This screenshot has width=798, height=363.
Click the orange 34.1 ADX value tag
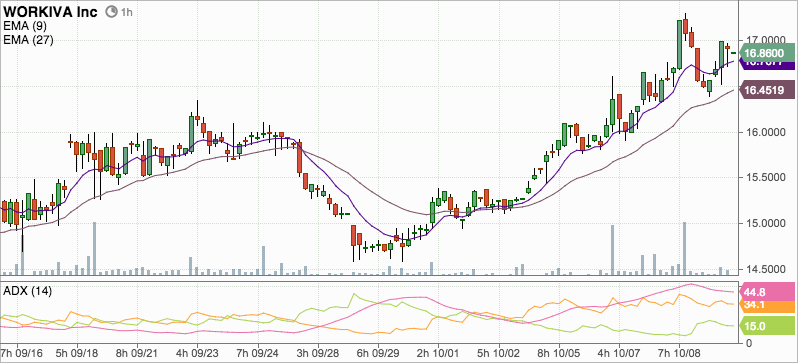click(x=766, y=306)
